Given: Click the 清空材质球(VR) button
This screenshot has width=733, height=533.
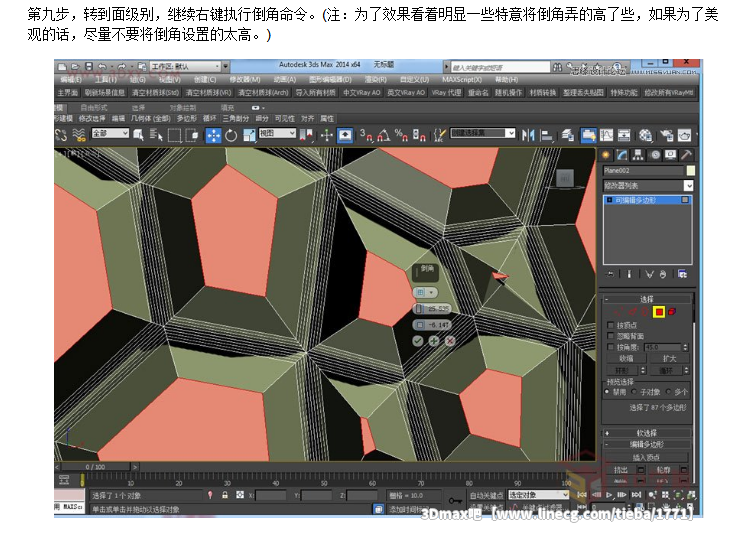Looking at the screenshot, I should coord(208,93).
